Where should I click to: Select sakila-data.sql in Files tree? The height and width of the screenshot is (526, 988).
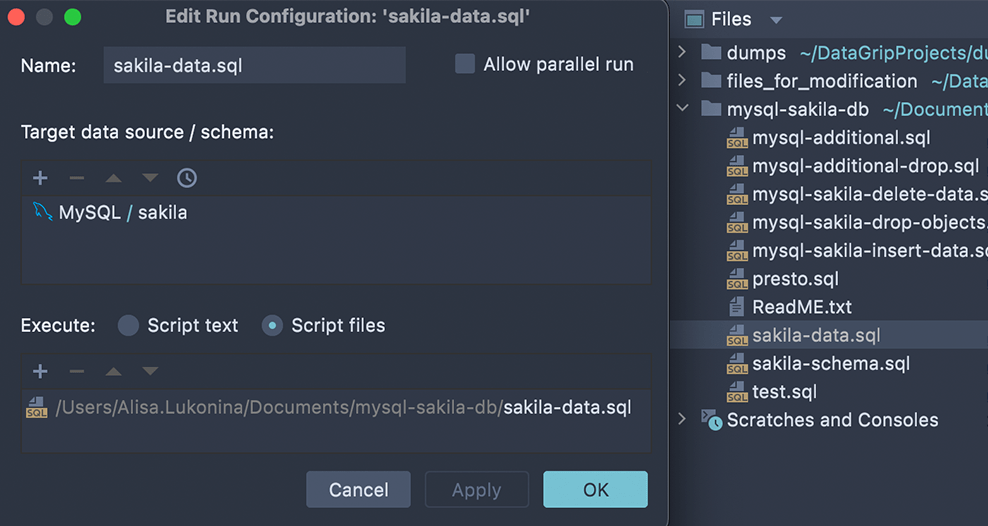click(x=816, y=335)
